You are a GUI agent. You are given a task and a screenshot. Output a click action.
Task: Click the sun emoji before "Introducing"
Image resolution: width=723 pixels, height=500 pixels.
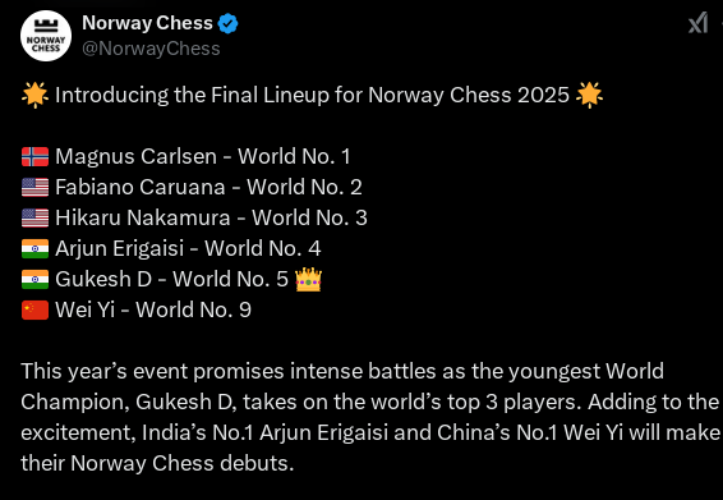34,96
